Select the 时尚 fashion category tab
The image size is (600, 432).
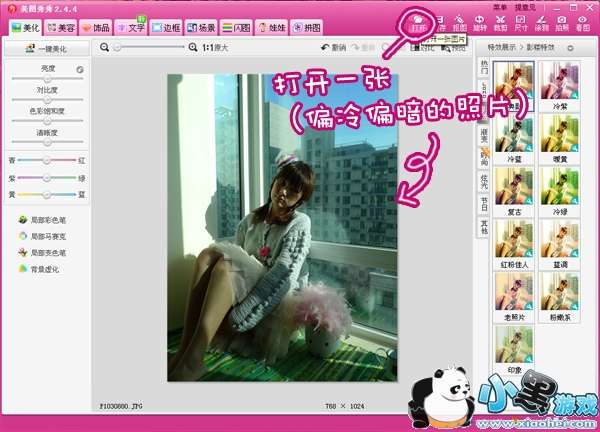(484, 158)
